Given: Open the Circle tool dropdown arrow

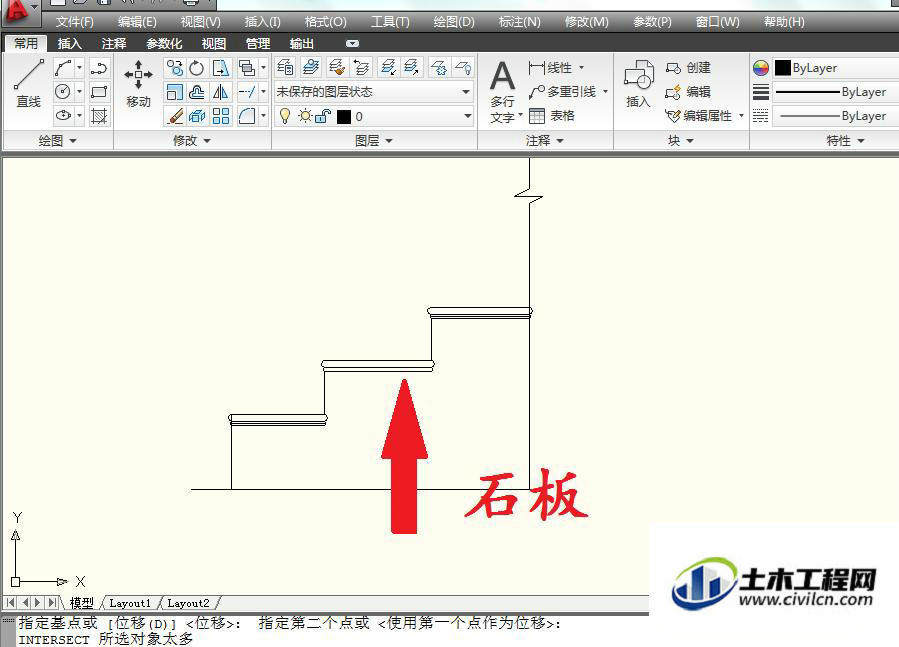Looking at the screenshot, I should click(x=79, y=92).
